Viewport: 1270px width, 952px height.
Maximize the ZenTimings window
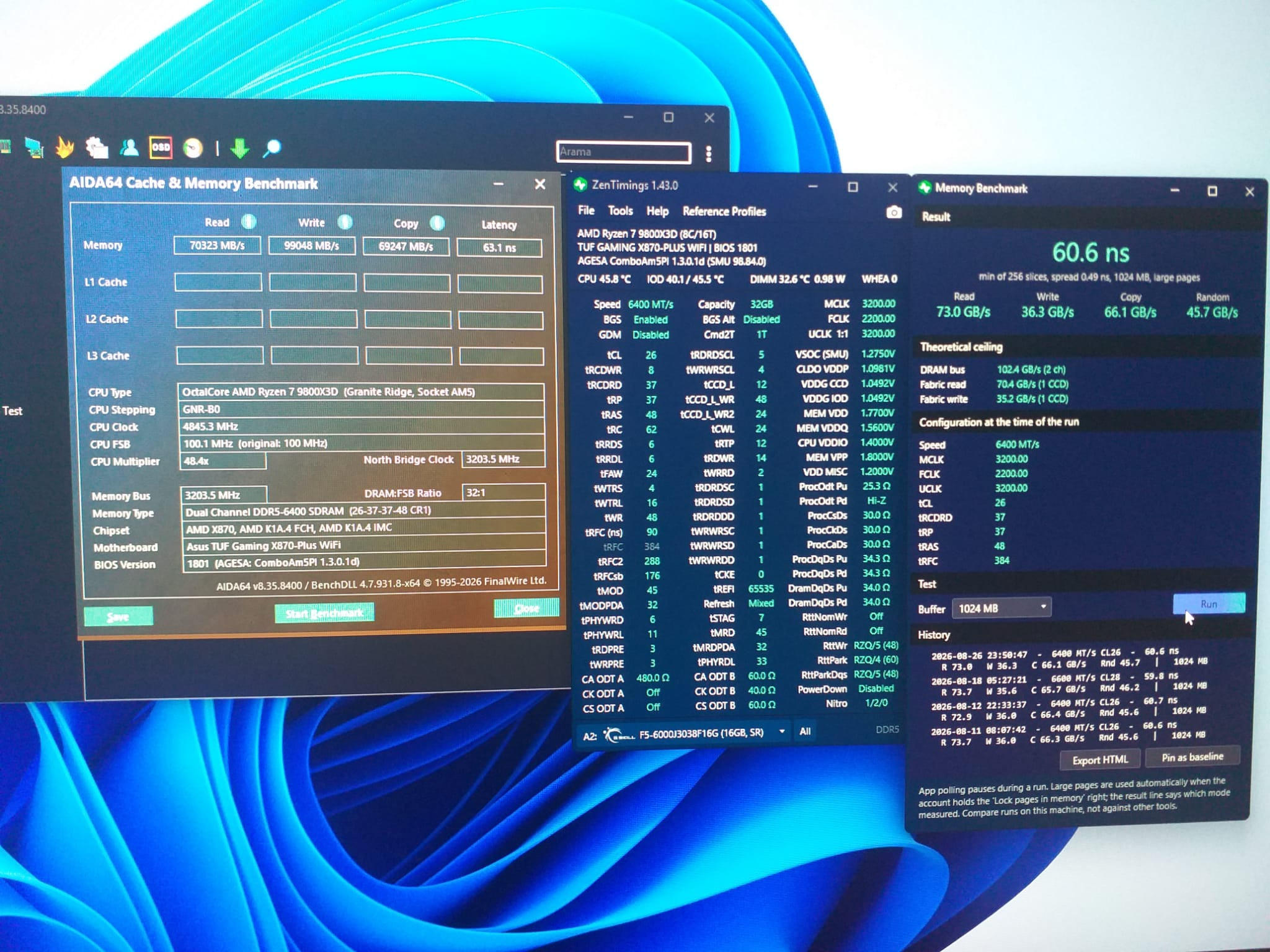(853, 187)
